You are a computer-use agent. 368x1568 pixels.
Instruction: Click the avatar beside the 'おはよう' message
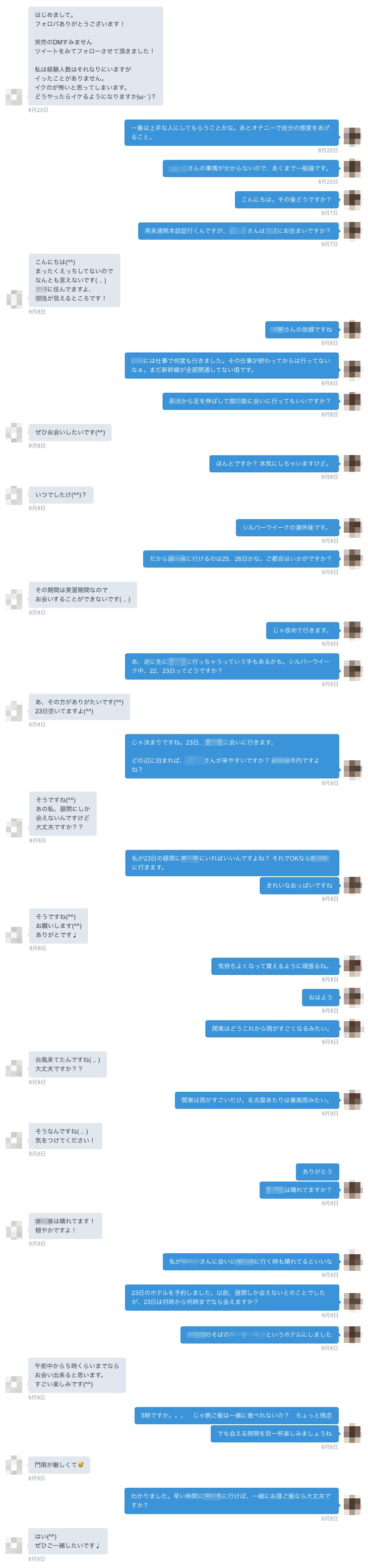(x=352, y=997)
